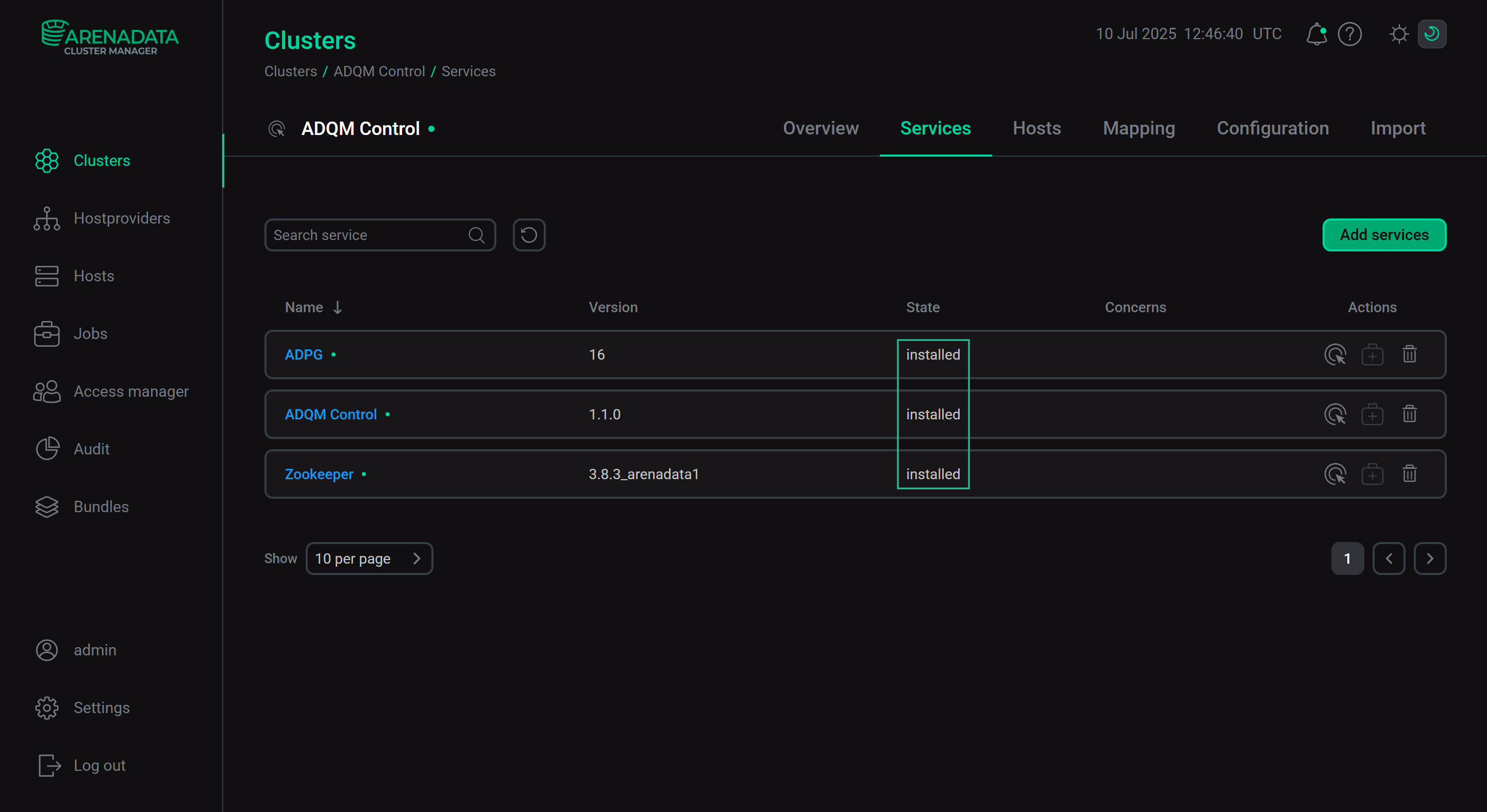Toggle the light theme sun icon
1487x812 pixels.
[1399, 34]
